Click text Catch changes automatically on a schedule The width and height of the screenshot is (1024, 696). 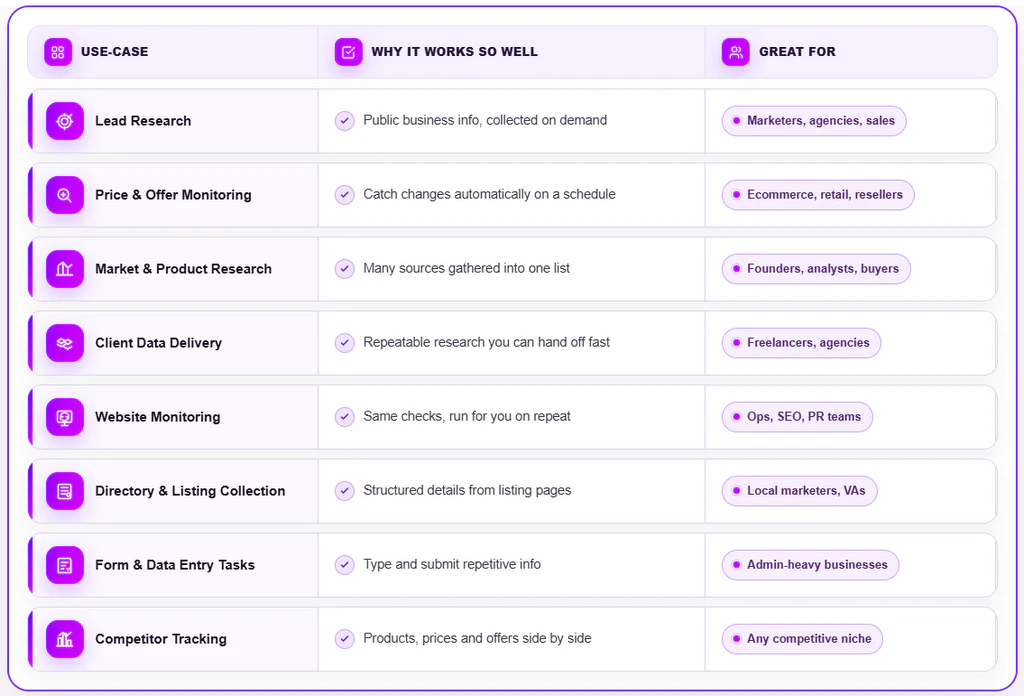(x=489, y=194)
